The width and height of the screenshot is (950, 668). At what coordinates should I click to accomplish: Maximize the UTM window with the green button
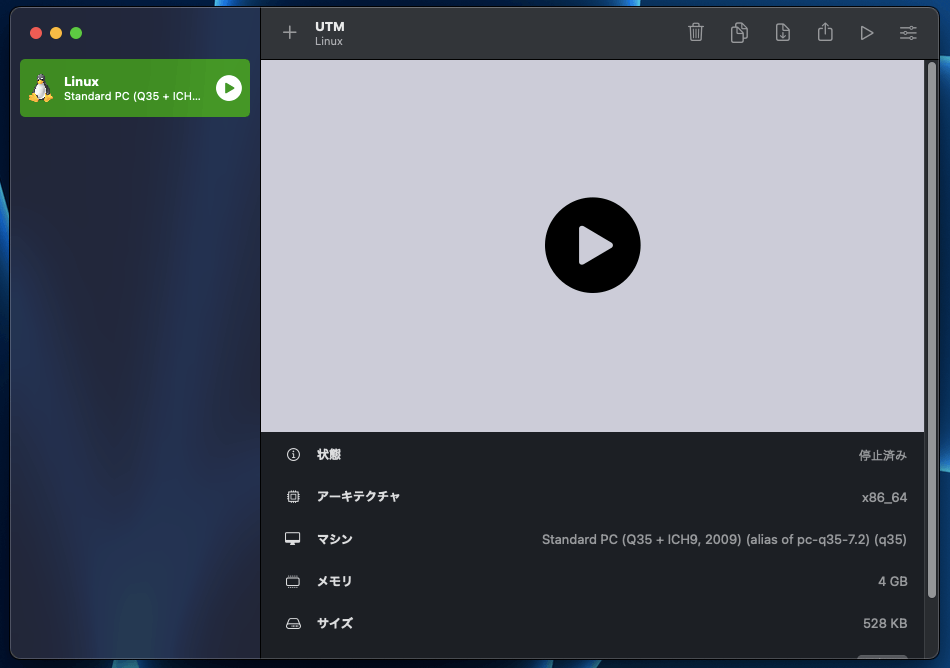76,33
